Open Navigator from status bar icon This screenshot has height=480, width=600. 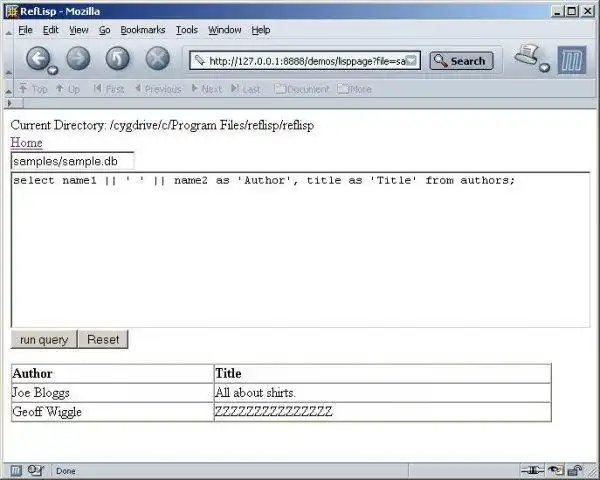(x=16, y=470)
